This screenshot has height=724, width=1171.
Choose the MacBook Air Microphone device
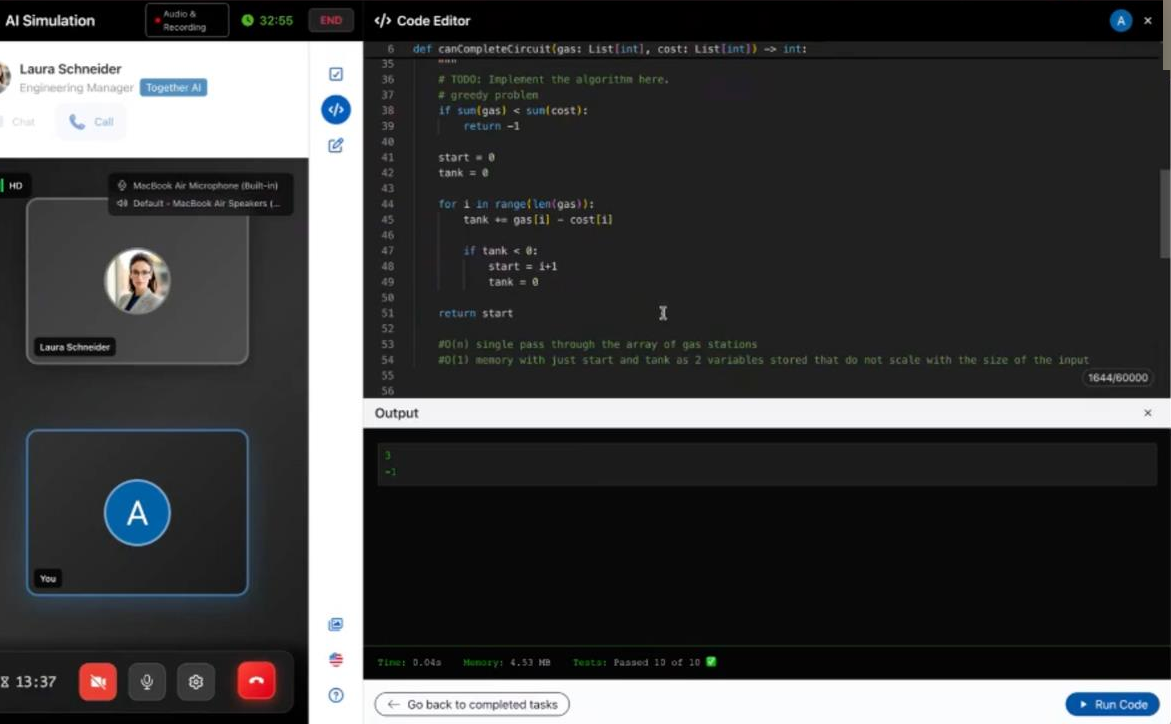tap(199, 185)
